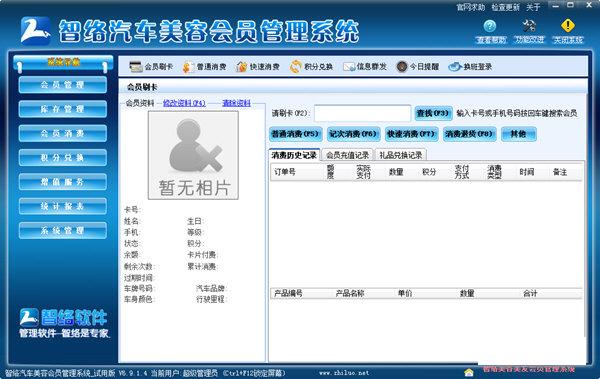Viewport: 600px width, 379px height.
Task: Open 普通消费 from the toolbar
Action: 204,67
